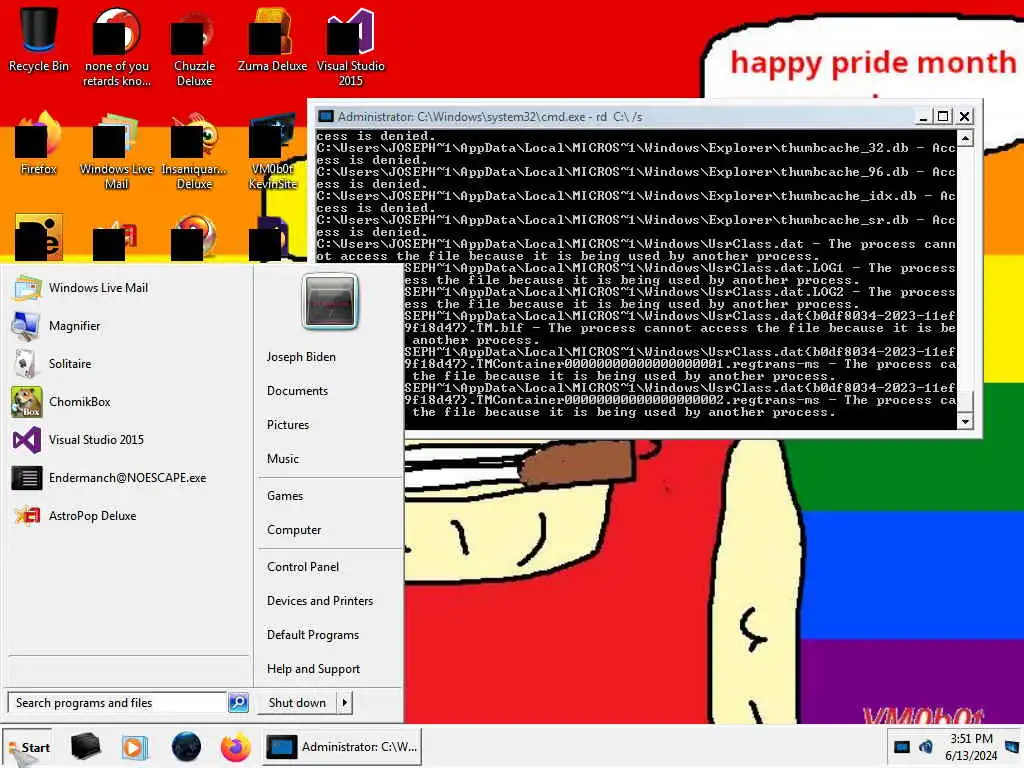Open Control Panel from Start menu
The image size is (1024, 768).
pos(303,567)
